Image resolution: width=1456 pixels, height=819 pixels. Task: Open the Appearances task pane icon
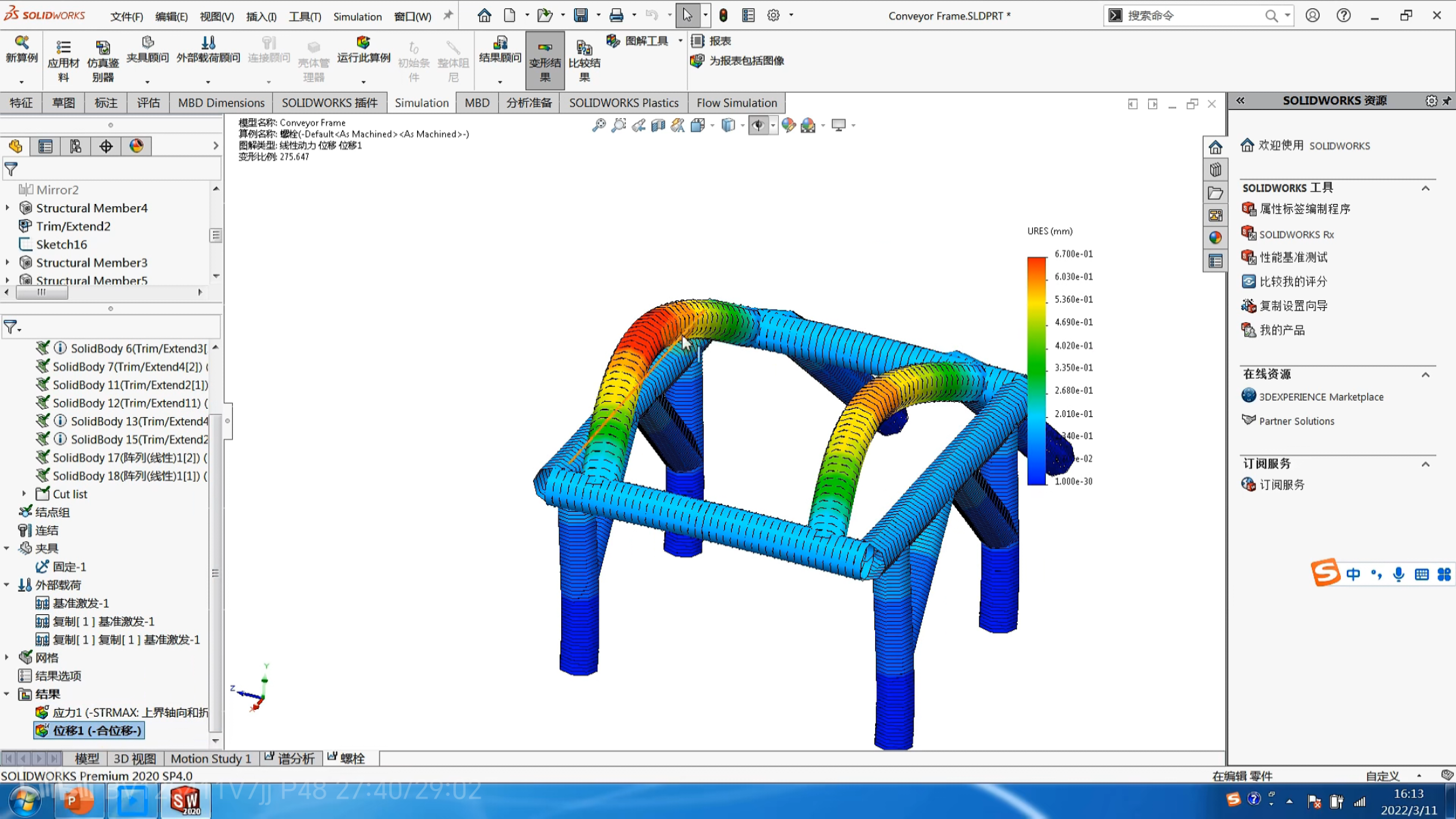[x=1215, y=238]
